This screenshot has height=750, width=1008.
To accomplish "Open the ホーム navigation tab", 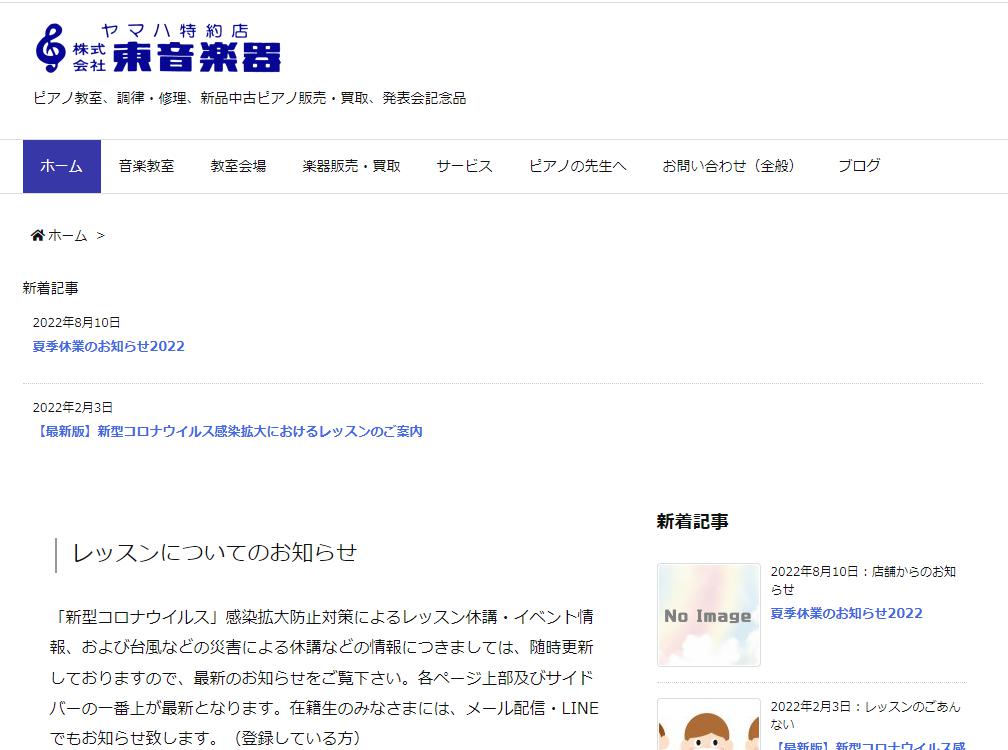I will (x=62, y=166).
